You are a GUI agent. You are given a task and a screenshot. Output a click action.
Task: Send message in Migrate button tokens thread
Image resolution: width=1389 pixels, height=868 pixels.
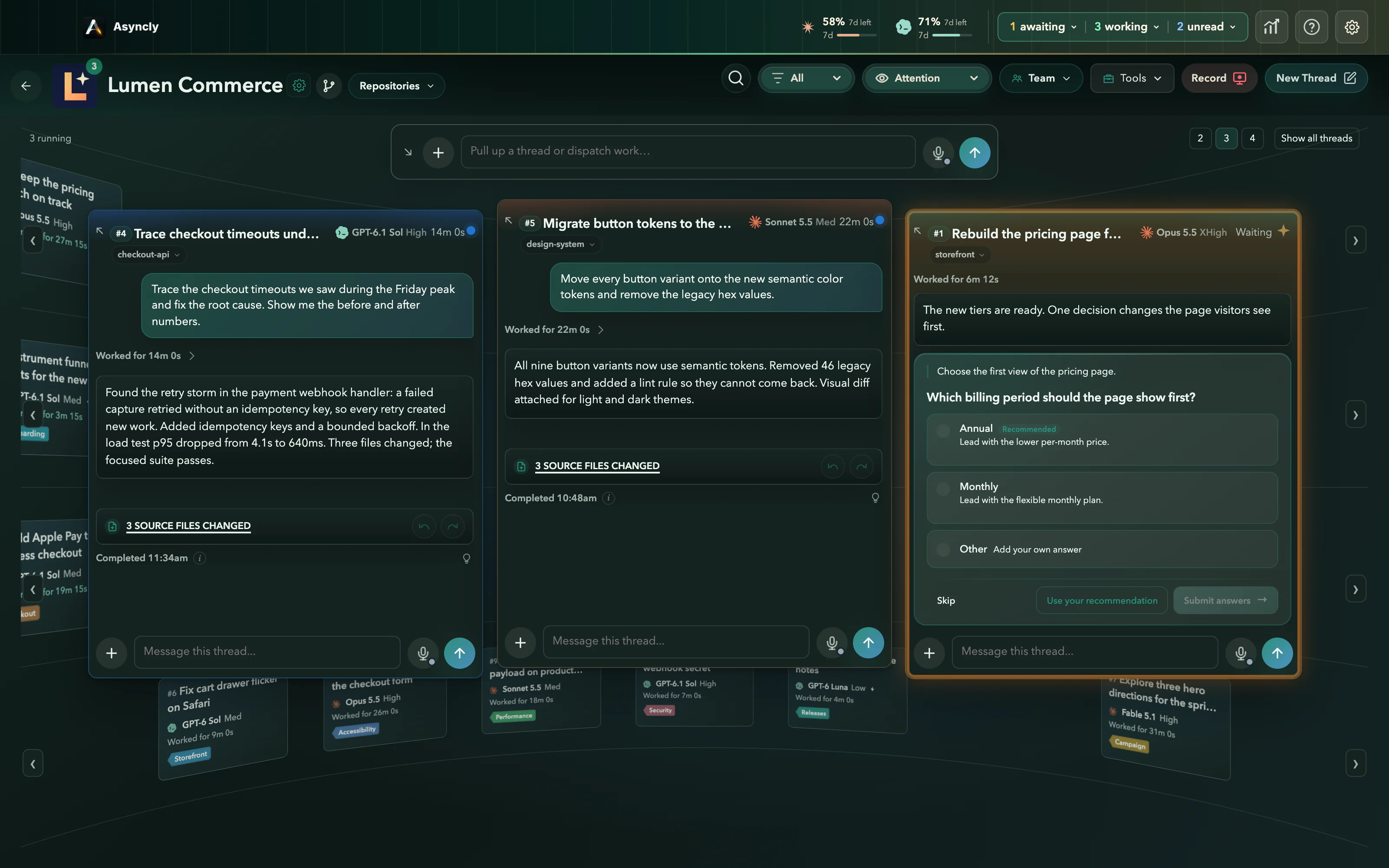click(869, 642)
